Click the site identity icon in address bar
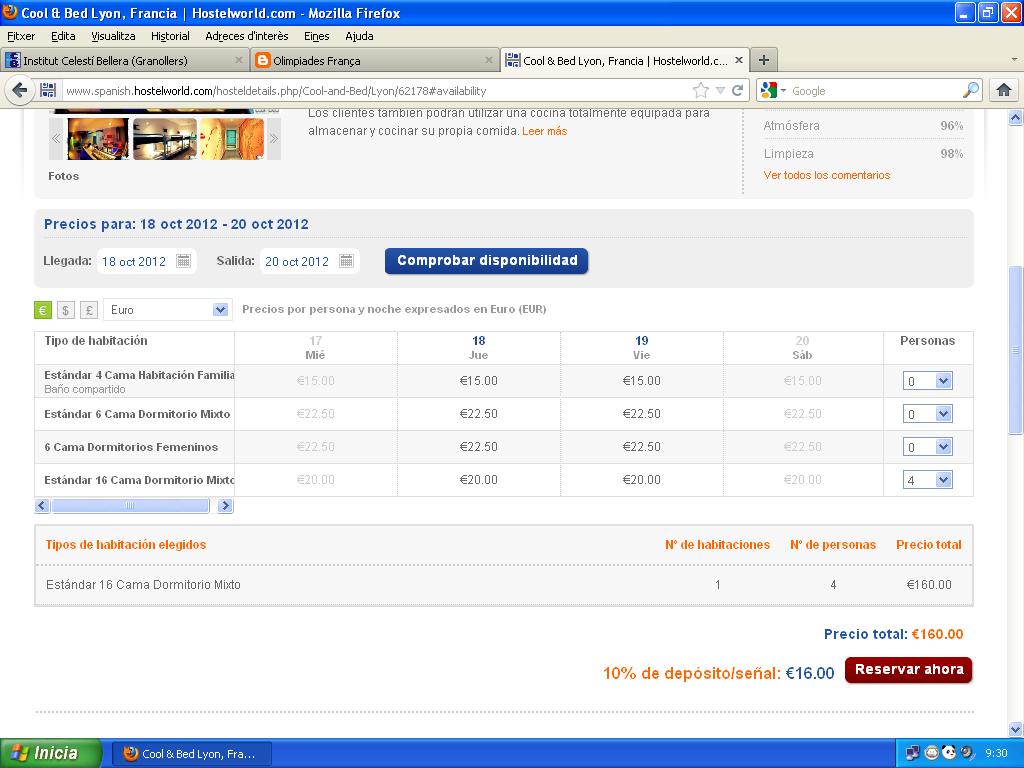 click(x=48, y=90)
